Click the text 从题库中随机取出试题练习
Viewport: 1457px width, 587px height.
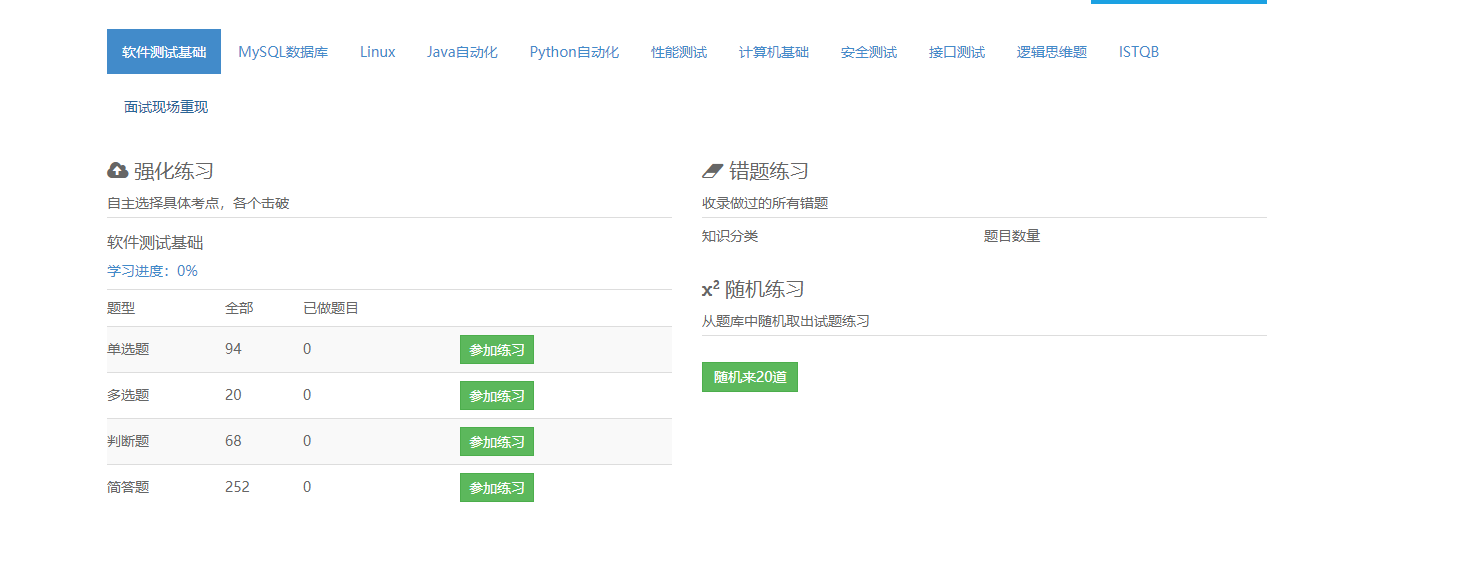[786, 321]
